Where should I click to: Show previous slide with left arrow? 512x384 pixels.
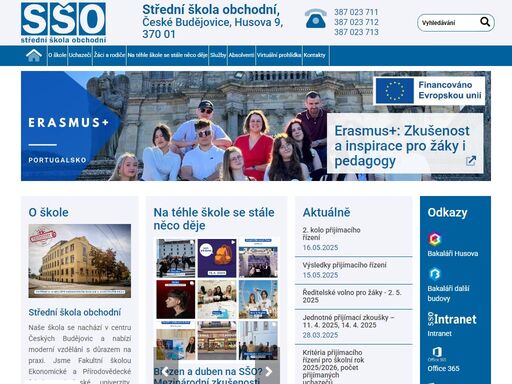tap(166, 371)
